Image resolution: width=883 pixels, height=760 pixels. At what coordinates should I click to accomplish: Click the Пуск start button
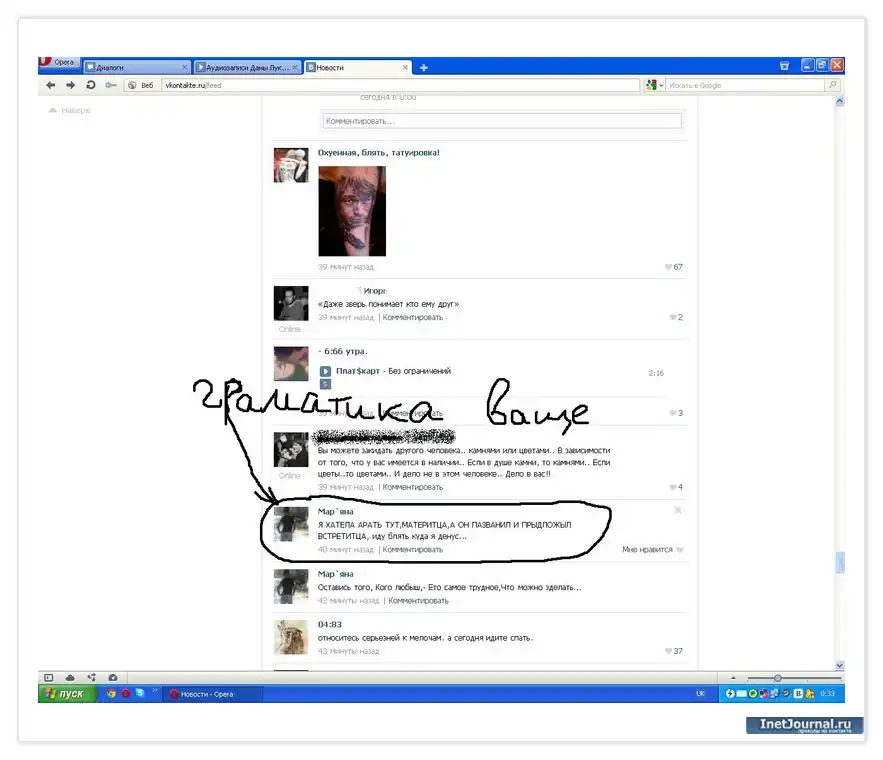coord(67,693)
